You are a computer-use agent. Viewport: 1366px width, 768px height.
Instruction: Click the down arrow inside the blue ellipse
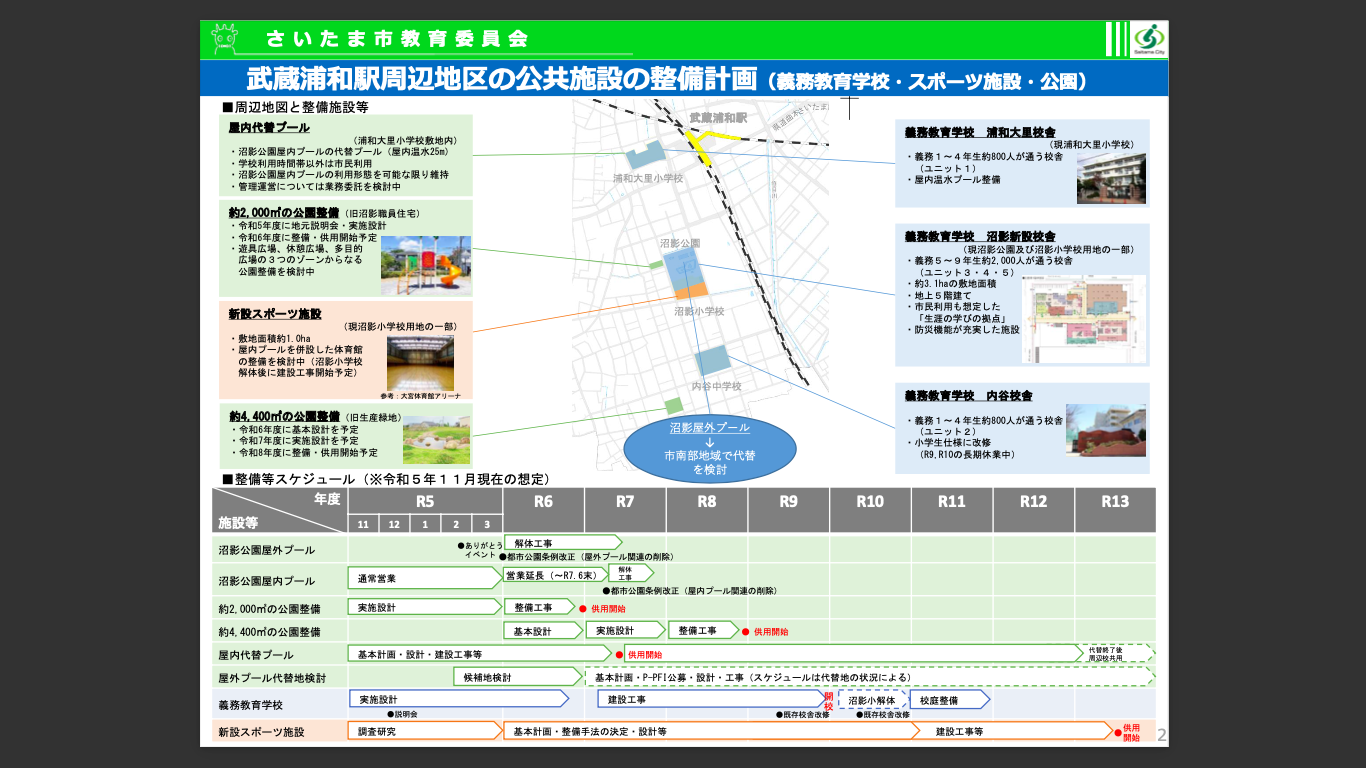click(709, 441)
